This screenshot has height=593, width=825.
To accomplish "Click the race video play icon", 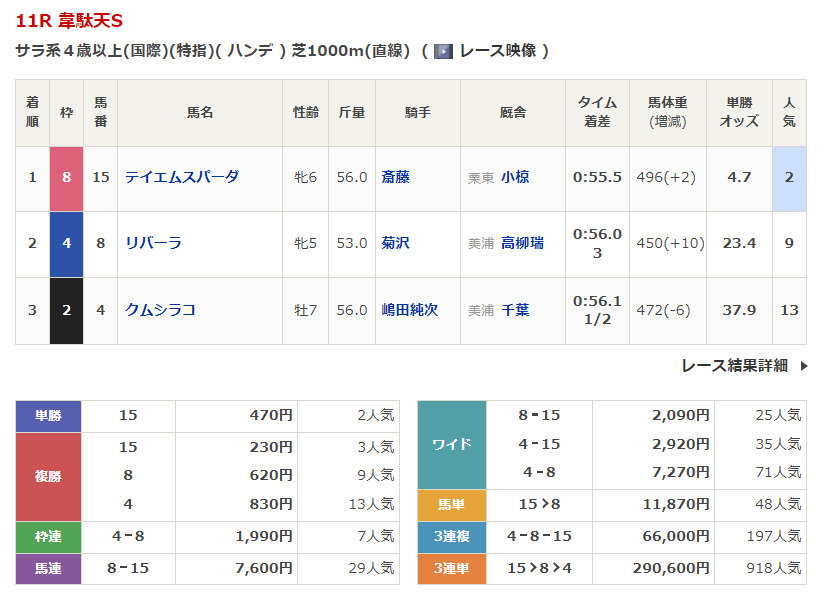I will 443,51.
